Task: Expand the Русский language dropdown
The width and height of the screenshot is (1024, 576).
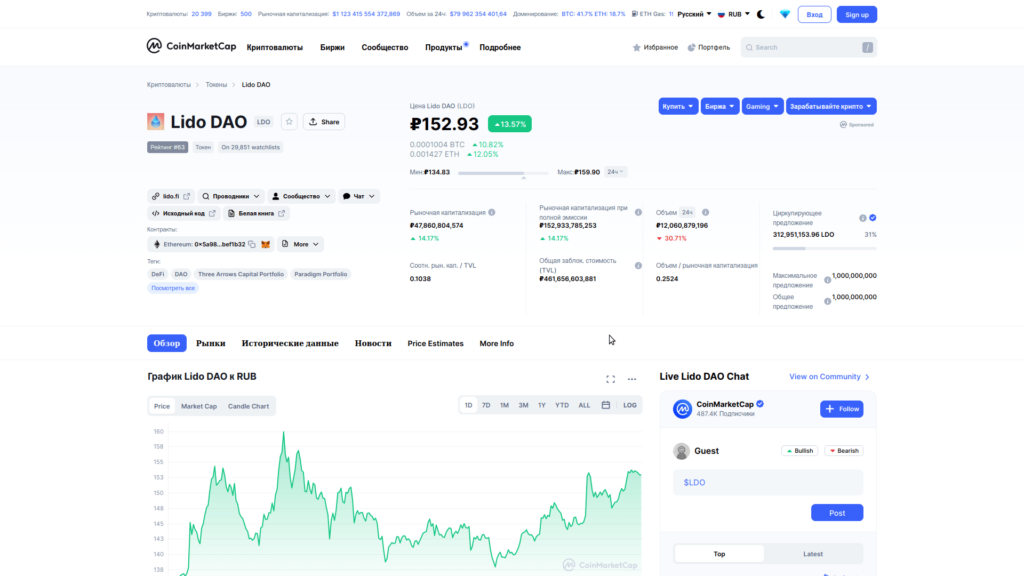Action: pyautogui.click(x=694, y=14)
